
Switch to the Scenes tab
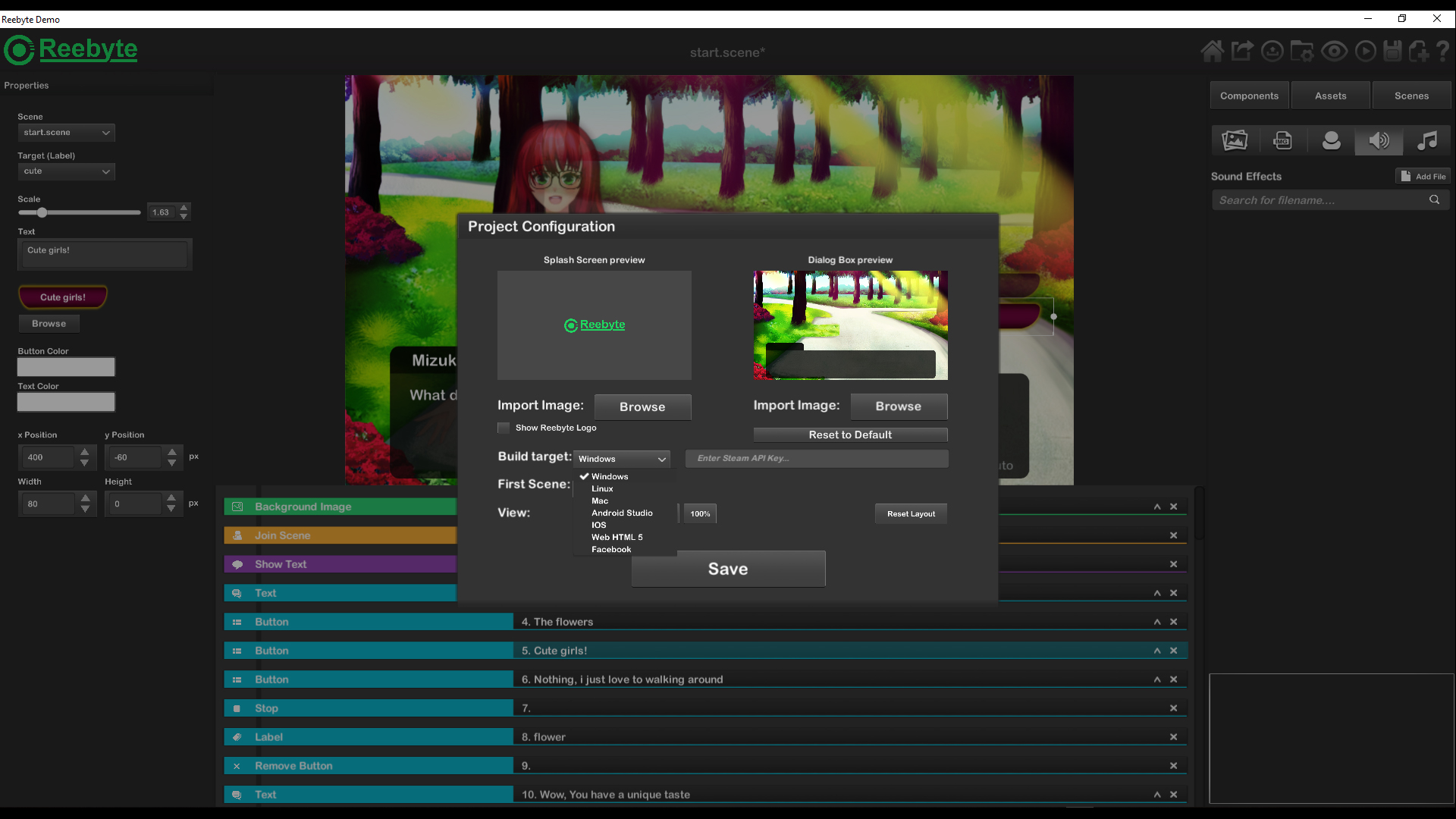coord(1411,95)
